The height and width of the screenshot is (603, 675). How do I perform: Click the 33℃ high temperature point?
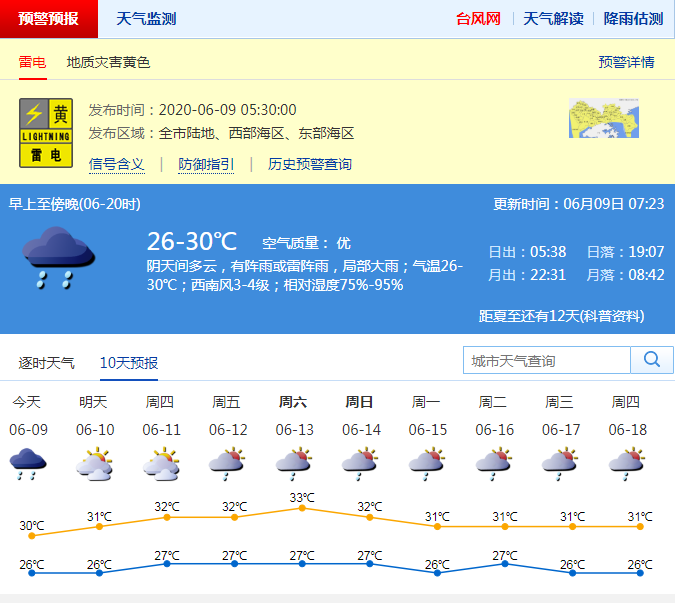302,508
